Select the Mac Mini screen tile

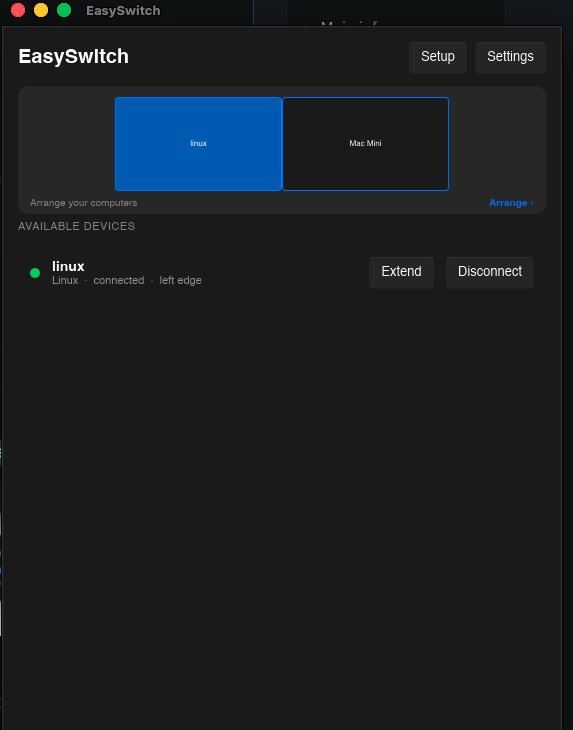click(365, 143)
